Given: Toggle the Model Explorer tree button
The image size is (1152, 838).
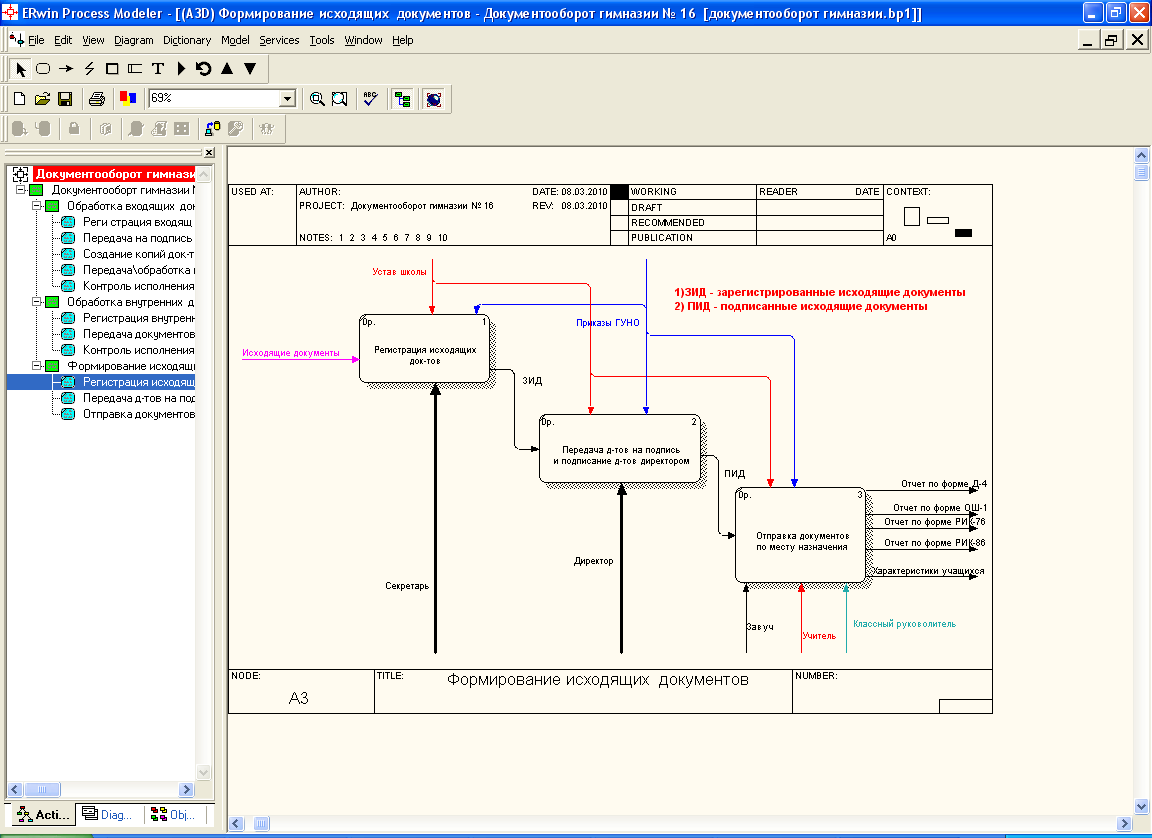Looking at the screenshot, I should point(402,98).
